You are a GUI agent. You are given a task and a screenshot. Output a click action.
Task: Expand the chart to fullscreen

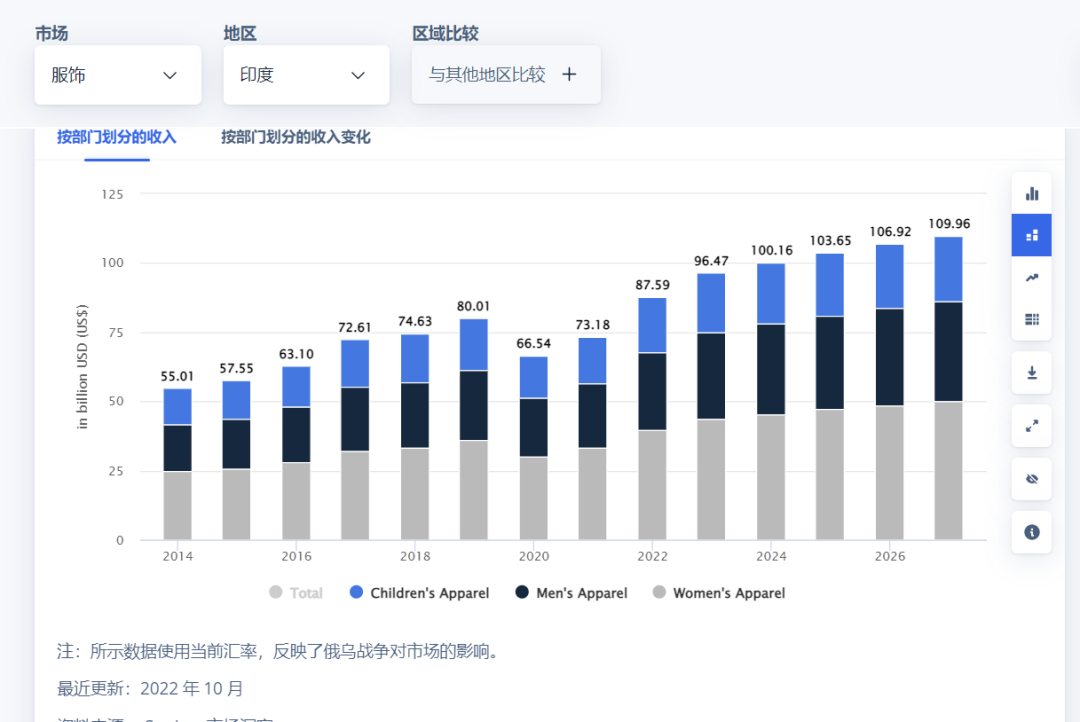coord(1031,426)
